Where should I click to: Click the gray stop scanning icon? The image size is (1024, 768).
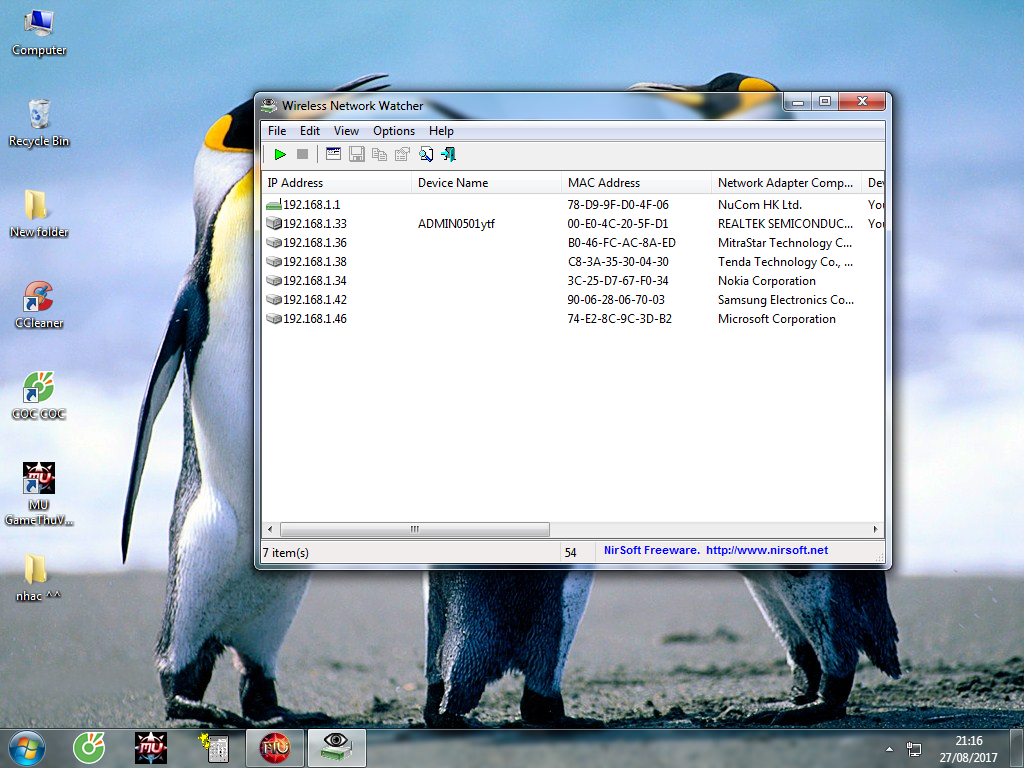[x=302, y=155]
